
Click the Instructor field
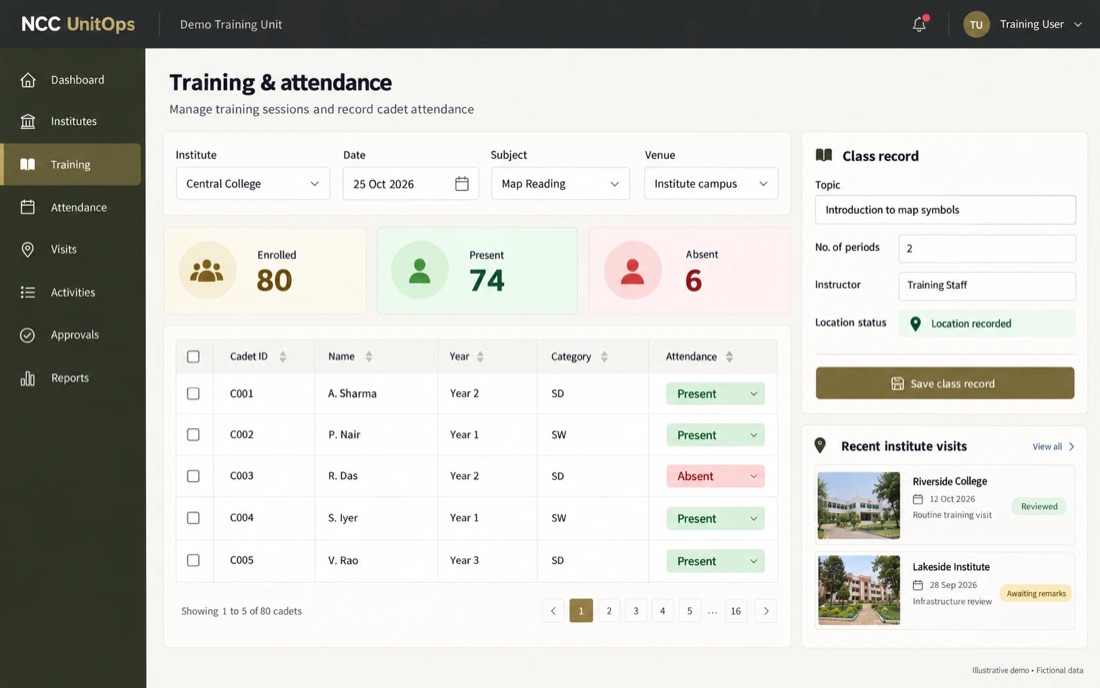tap(986, 285)
